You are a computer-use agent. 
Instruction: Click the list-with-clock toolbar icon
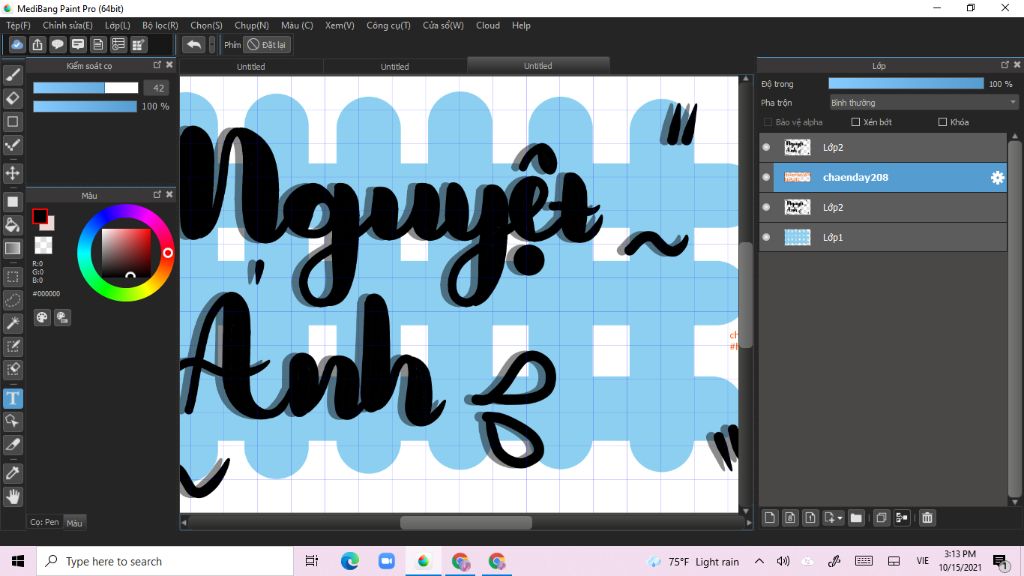118,44
